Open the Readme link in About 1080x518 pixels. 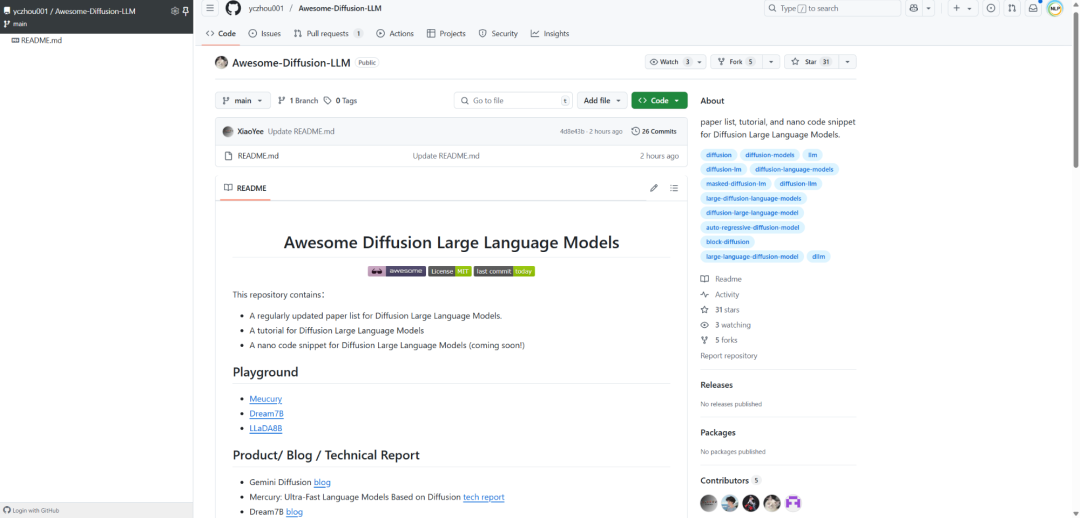click(x=728, y=279)
